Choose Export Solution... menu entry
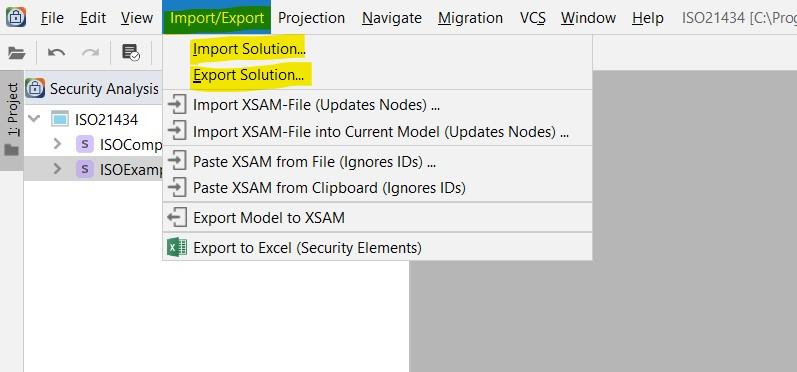Screen dimensions: 797x372 249,75
